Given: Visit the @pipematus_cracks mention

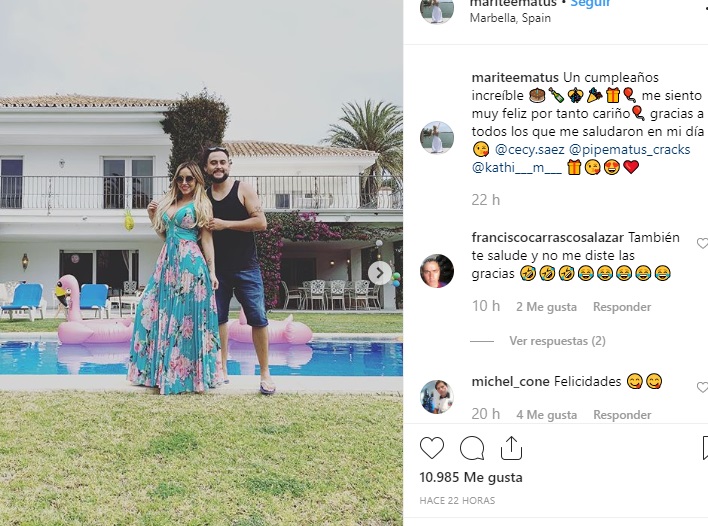Looking at the screenshot, I should coord(629,149).
